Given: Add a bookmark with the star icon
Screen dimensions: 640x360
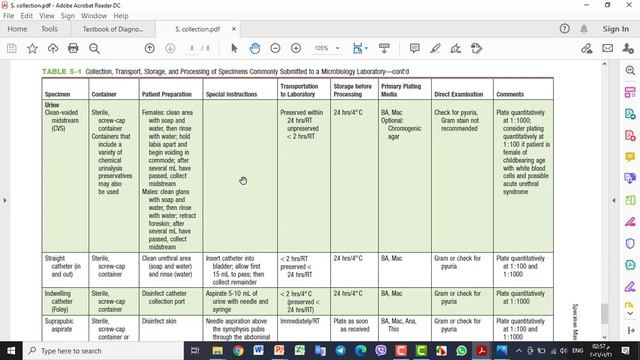Looking at the screenshot, I should point(32,48).
